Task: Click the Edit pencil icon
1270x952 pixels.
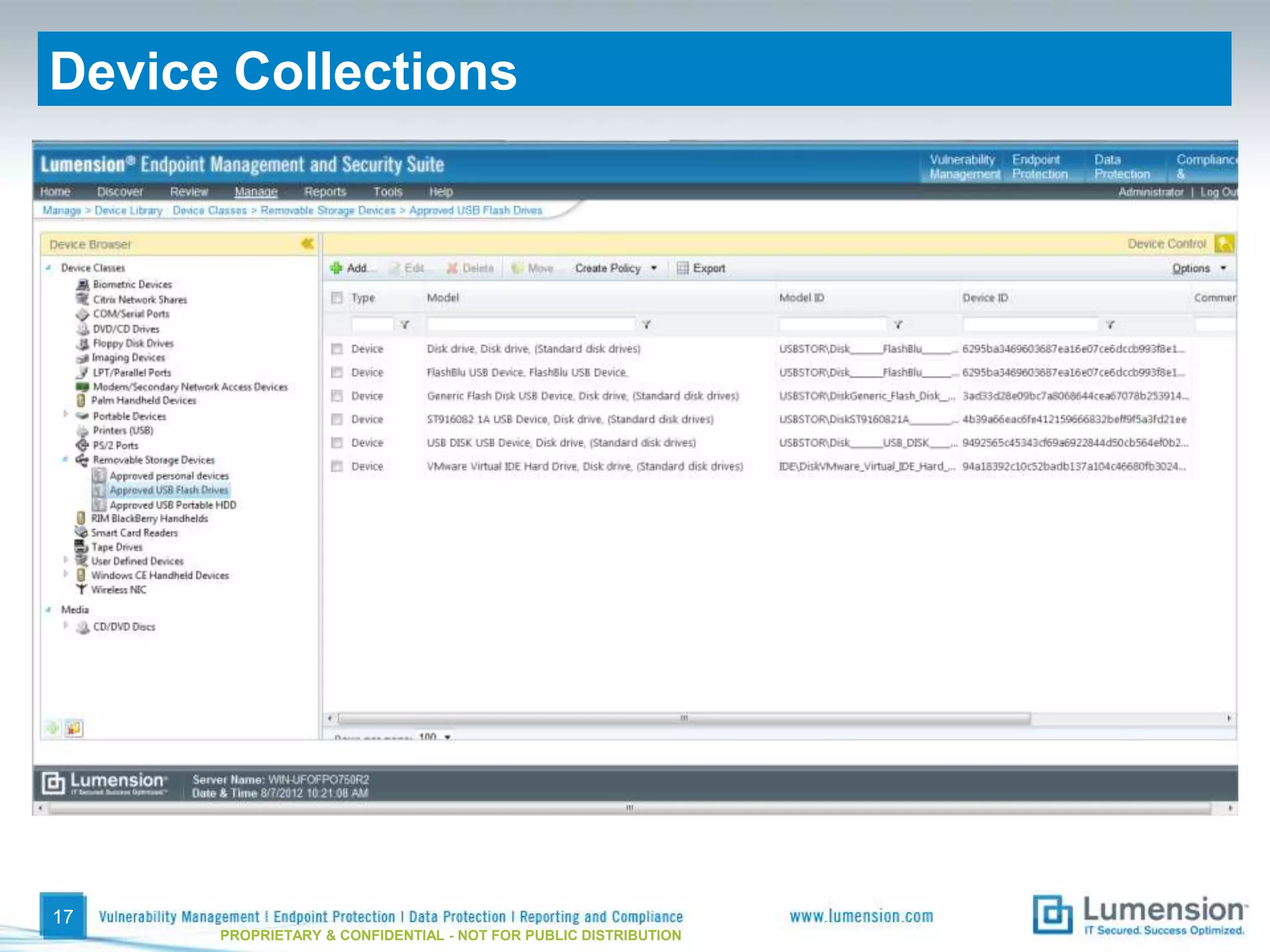Action: 395,268
